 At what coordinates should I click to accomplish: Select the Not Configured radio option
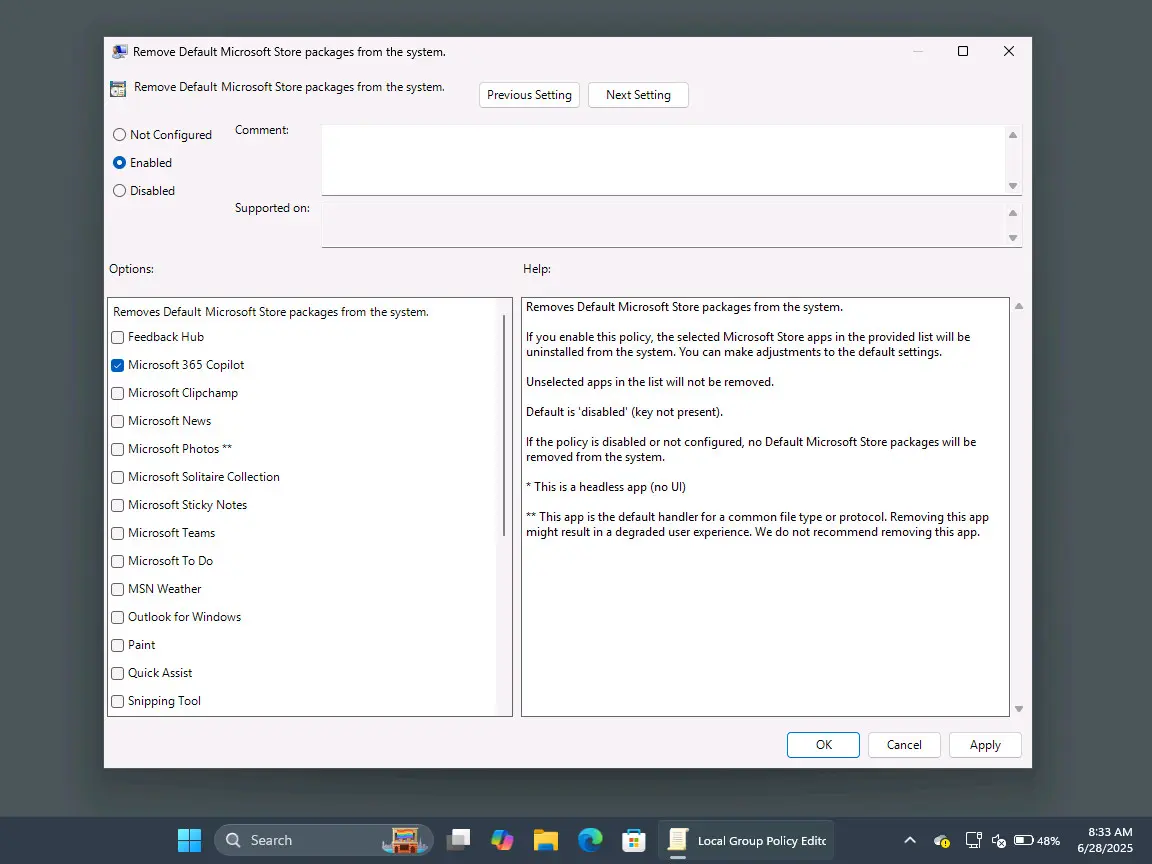119,134
